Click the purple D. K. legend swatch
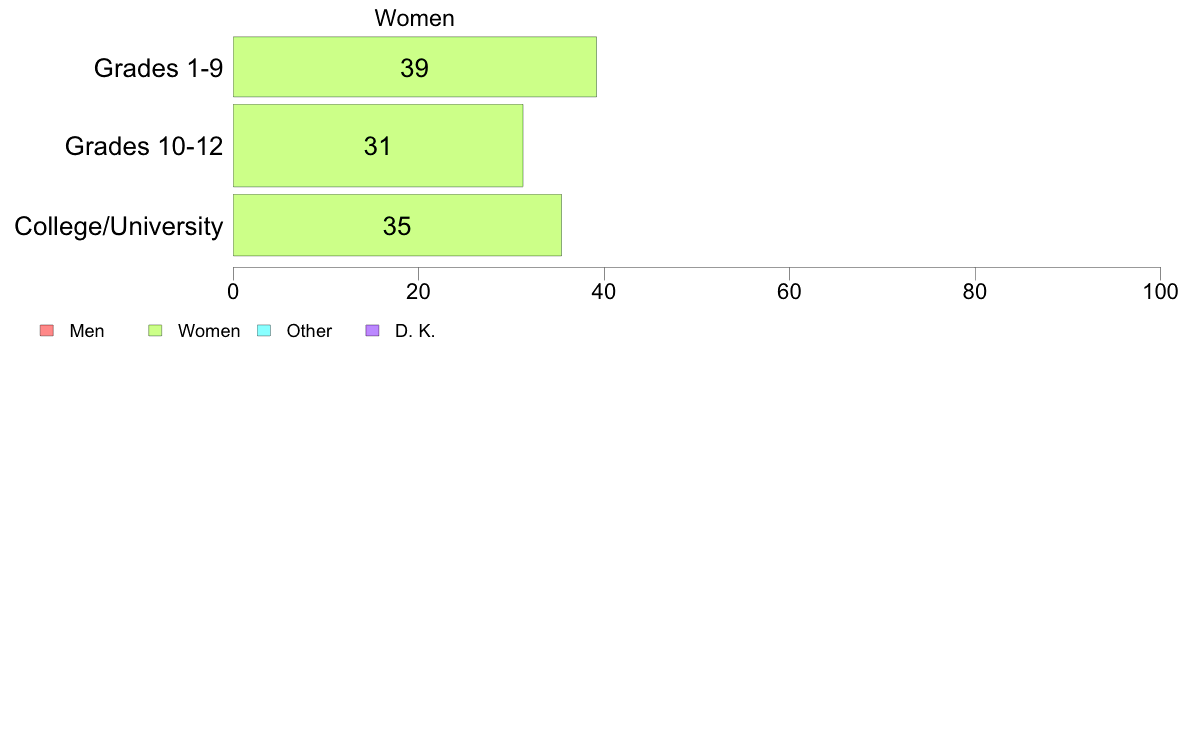This screenshot has width=1188, height=736. pyautogui.click(x=373, y=330)
